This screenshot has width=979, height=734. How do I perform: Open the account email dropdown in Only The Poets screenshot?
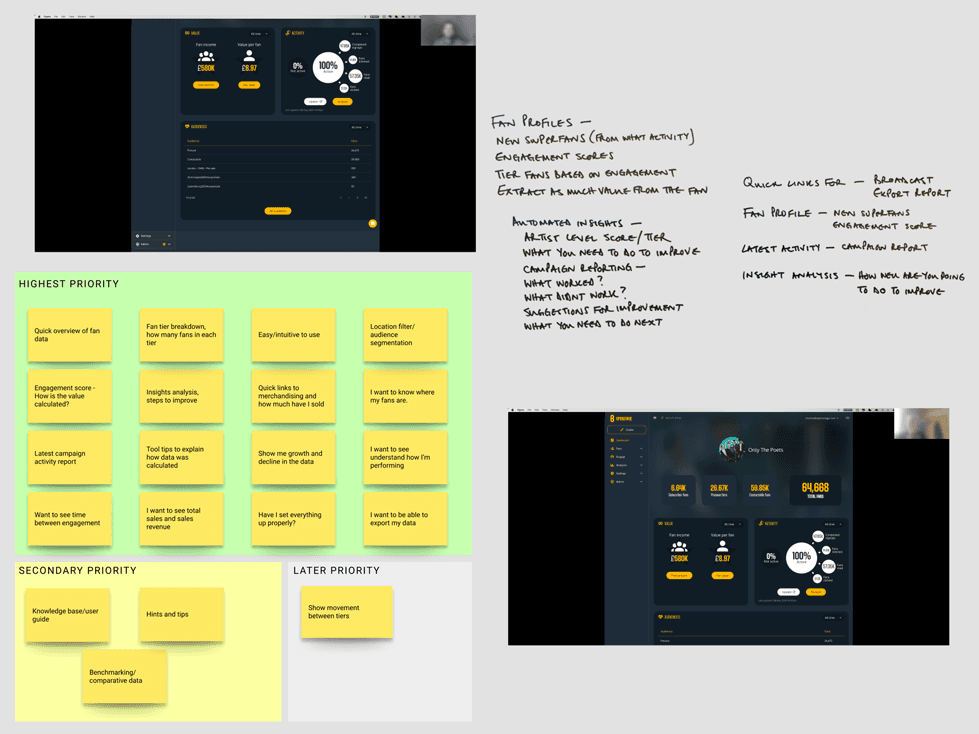coord(822,418)
